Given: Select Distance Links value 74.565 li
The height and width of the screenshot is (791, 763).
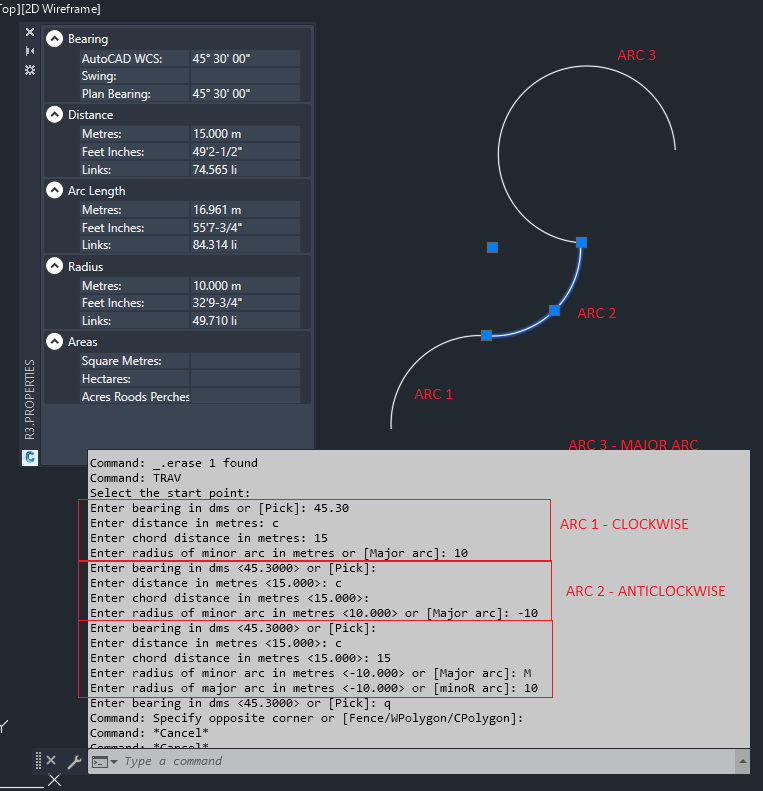Looking at the screenshot, I should click(x=245, y=169).
